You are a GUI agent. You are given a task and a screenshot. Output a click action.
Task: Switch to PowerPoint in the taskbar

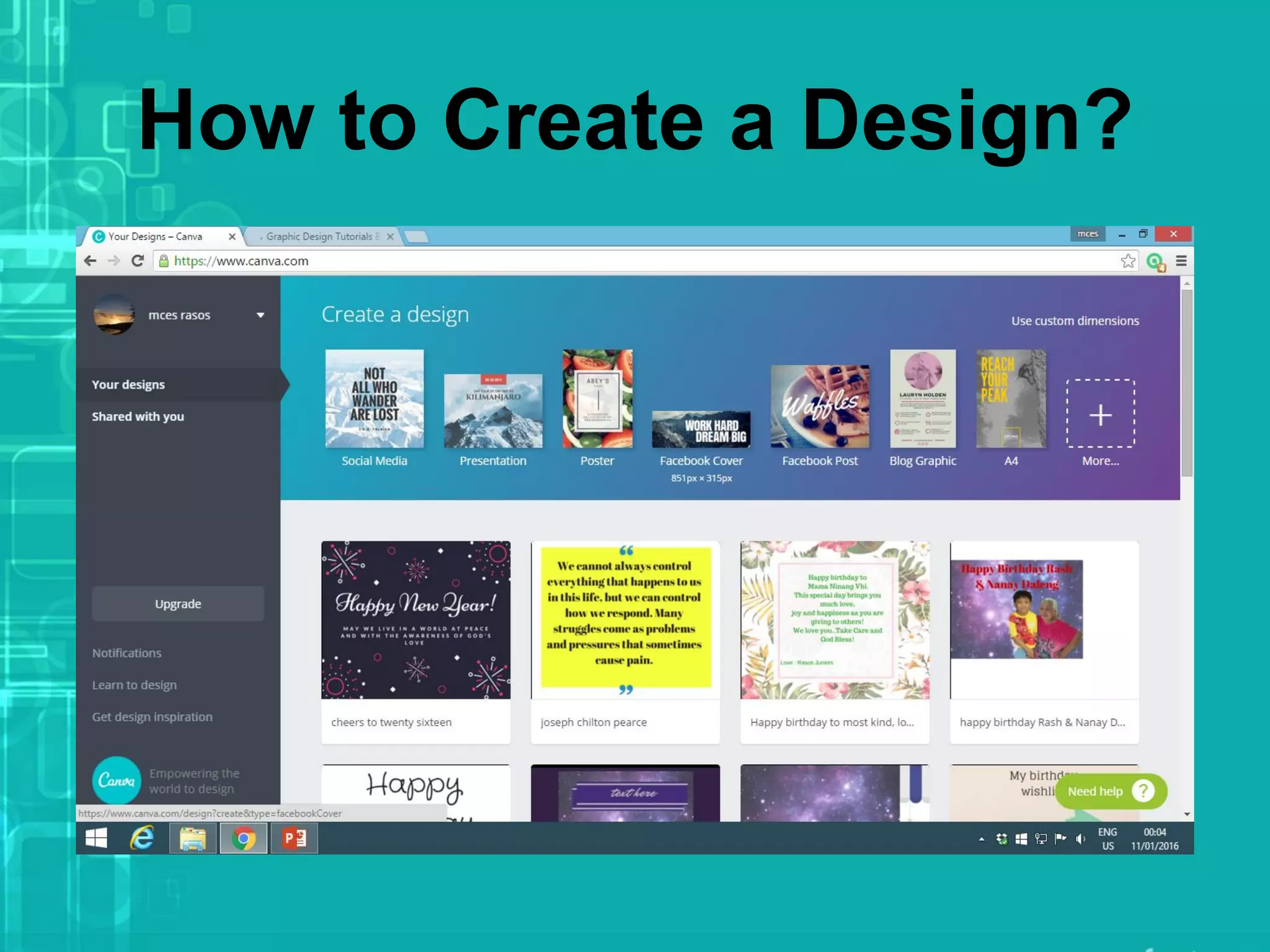pyautogui.click(x=295, y=839)
